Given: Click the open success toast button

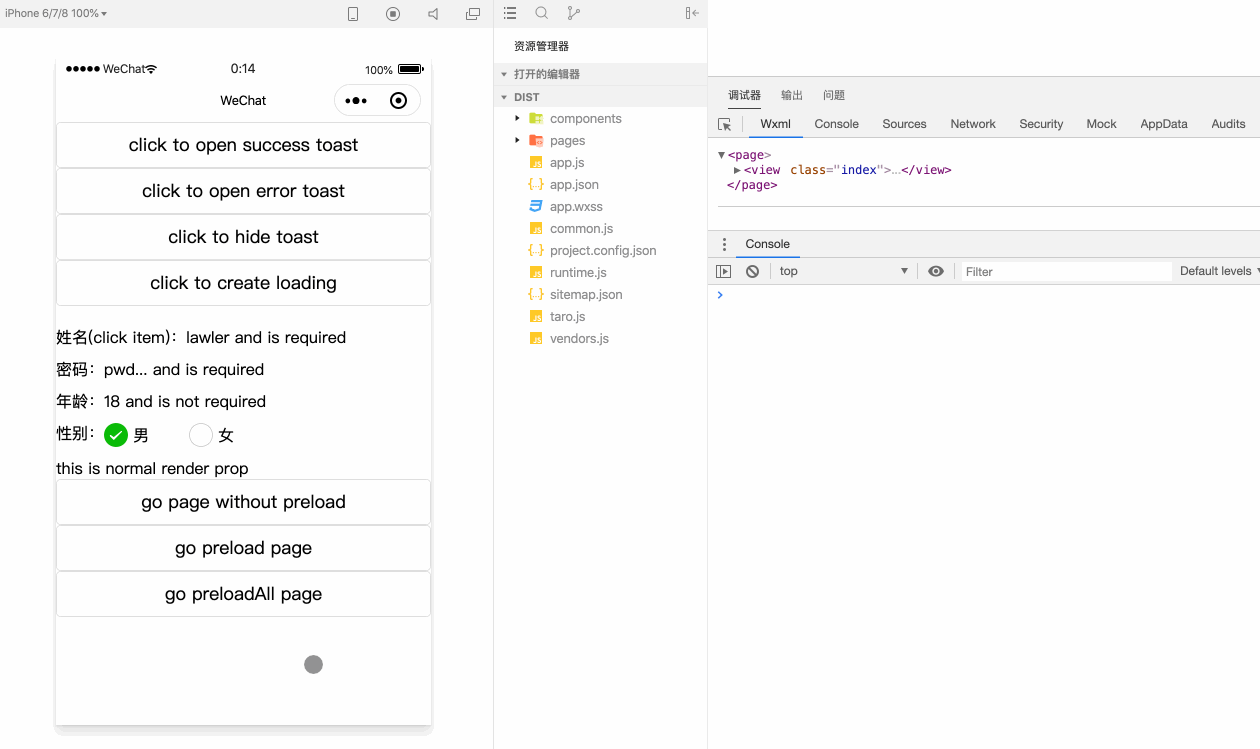Looking at the screenshot, I should pos(243,145).
